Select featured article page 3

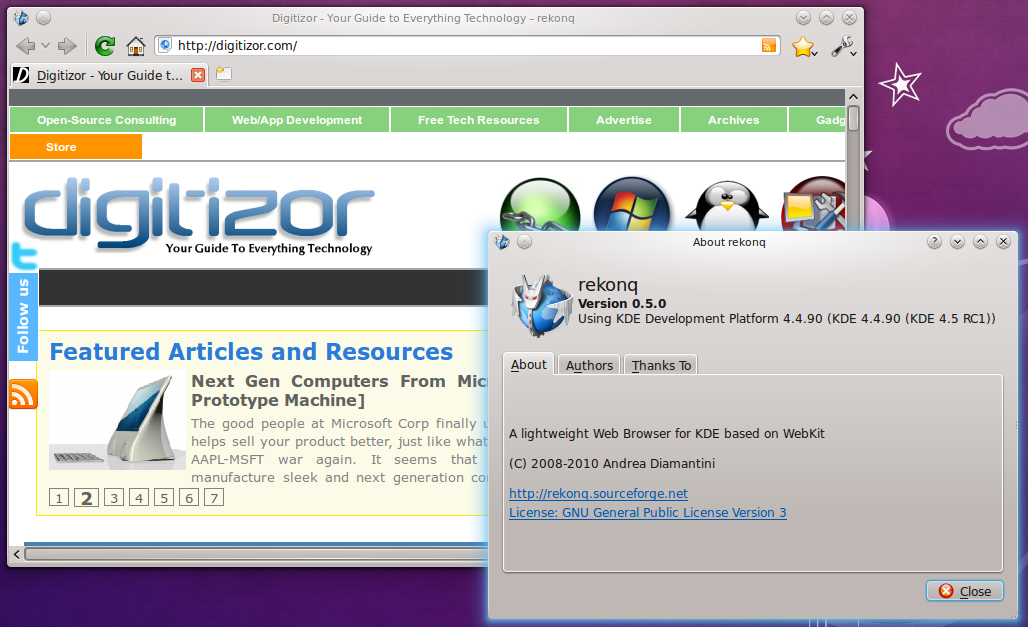115,498
